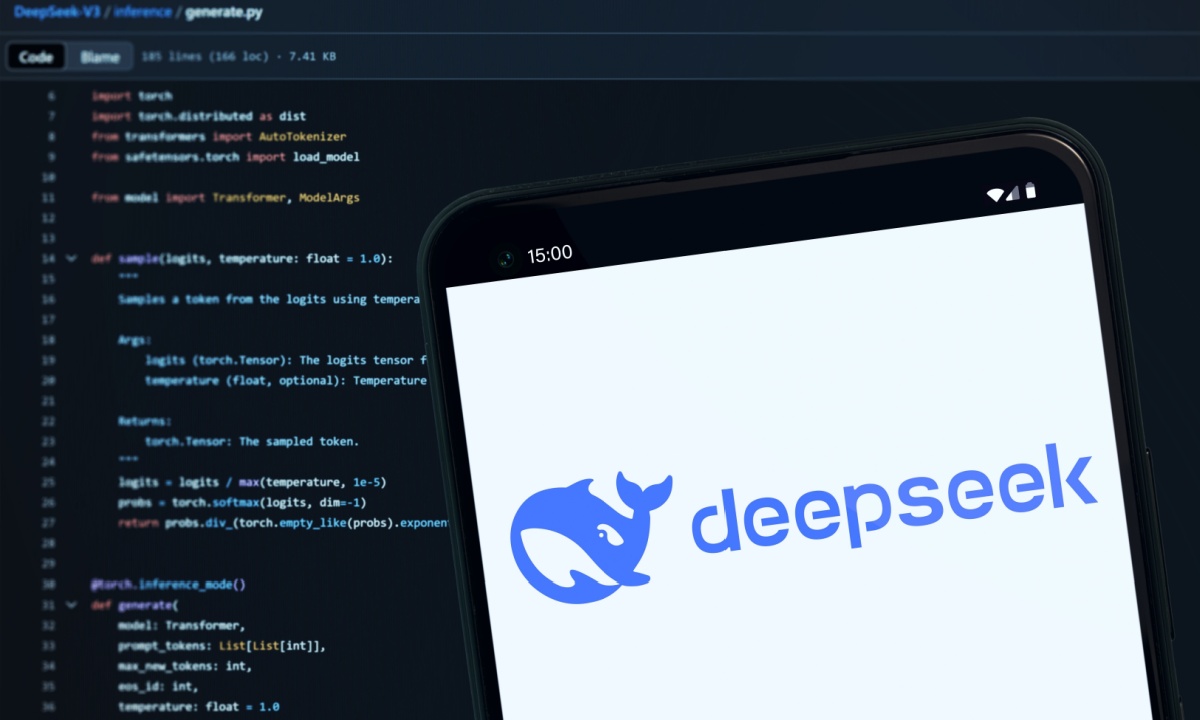The width and height of the screenshot is (1200, 720).
Task: Tap the cellular signal strength icon
Action: [x=1013, y=192]
